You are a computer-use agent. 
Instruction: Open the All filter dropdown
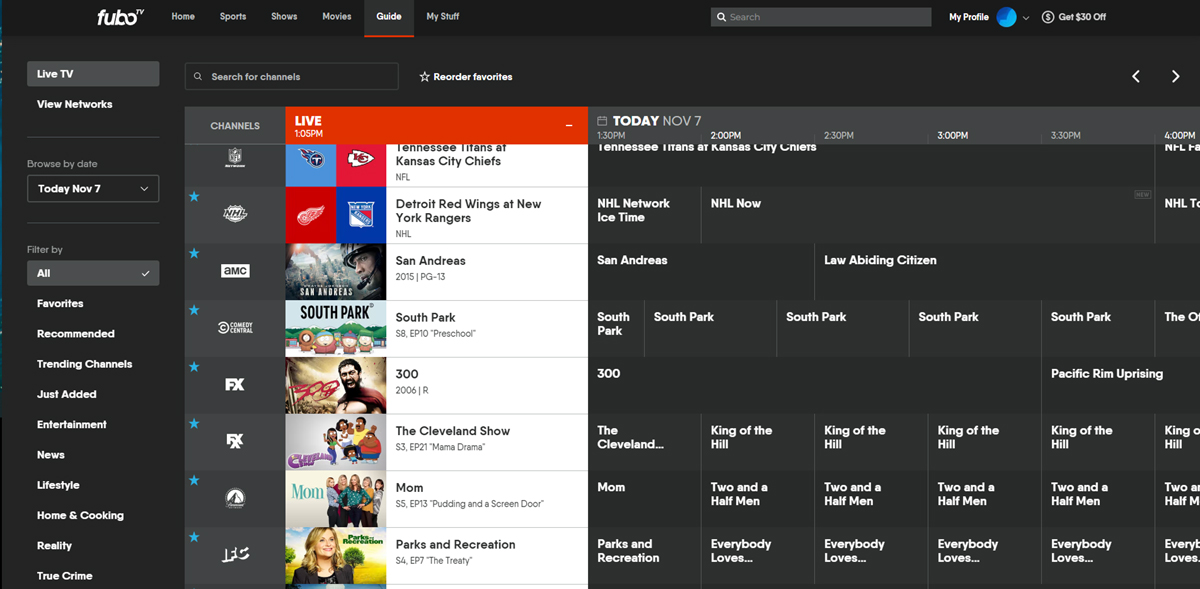93,272
